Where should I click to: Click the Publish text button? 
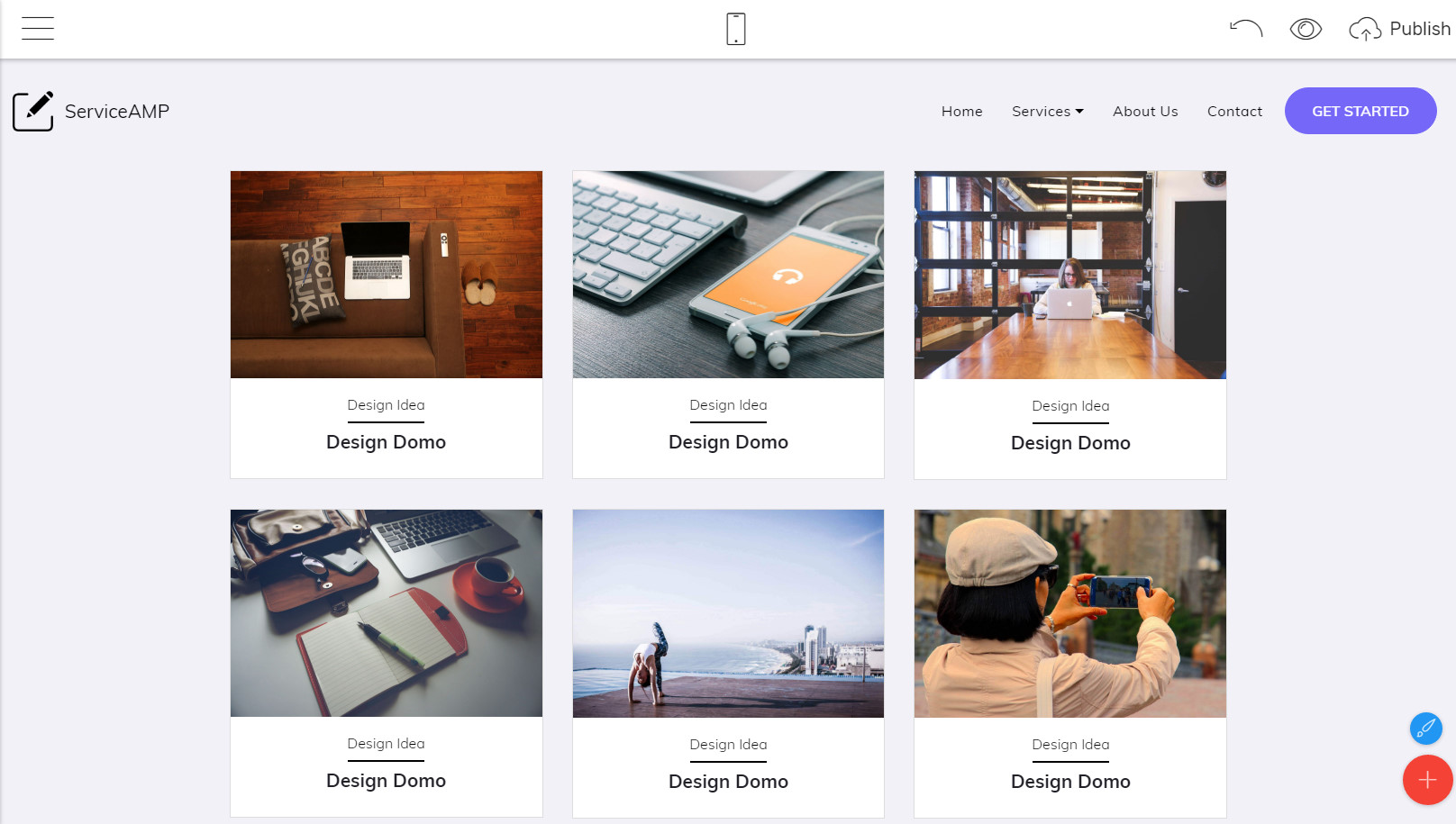pyautogui.click(x=1420, y=29)
